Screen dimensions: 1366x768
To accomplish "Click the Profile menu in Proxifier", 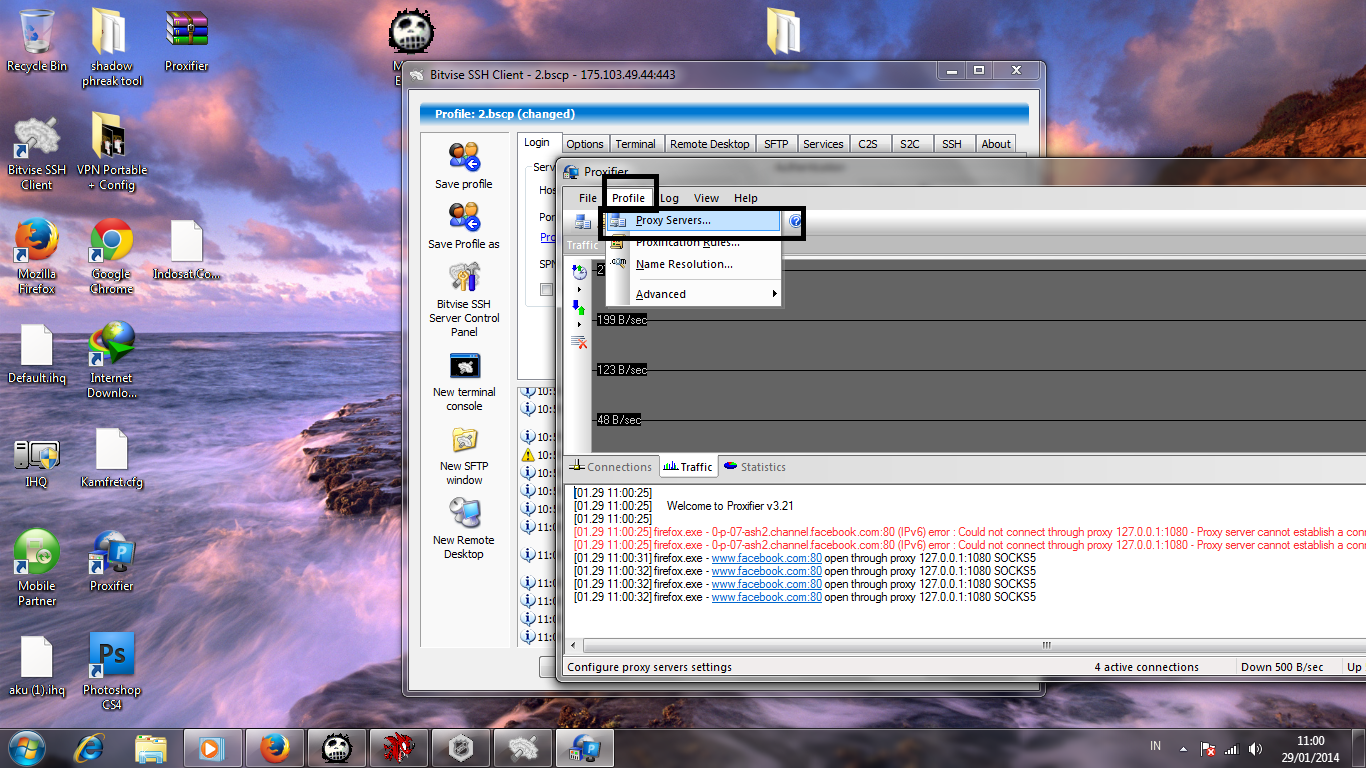I will pyautogui.click(x=629, y=198).
